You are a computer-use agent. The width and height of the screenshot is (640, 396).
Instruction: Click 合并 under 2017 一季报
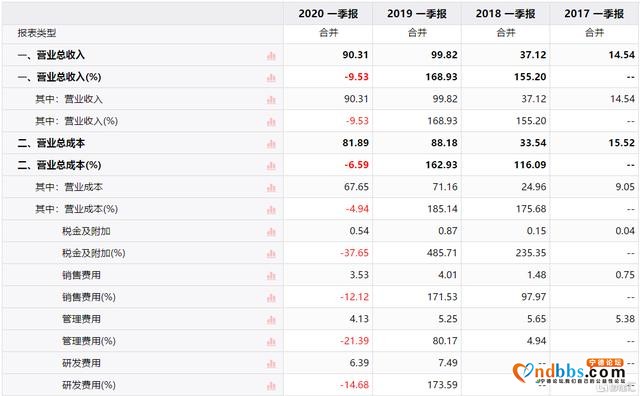pyautogui.click(x=594, y=33)
